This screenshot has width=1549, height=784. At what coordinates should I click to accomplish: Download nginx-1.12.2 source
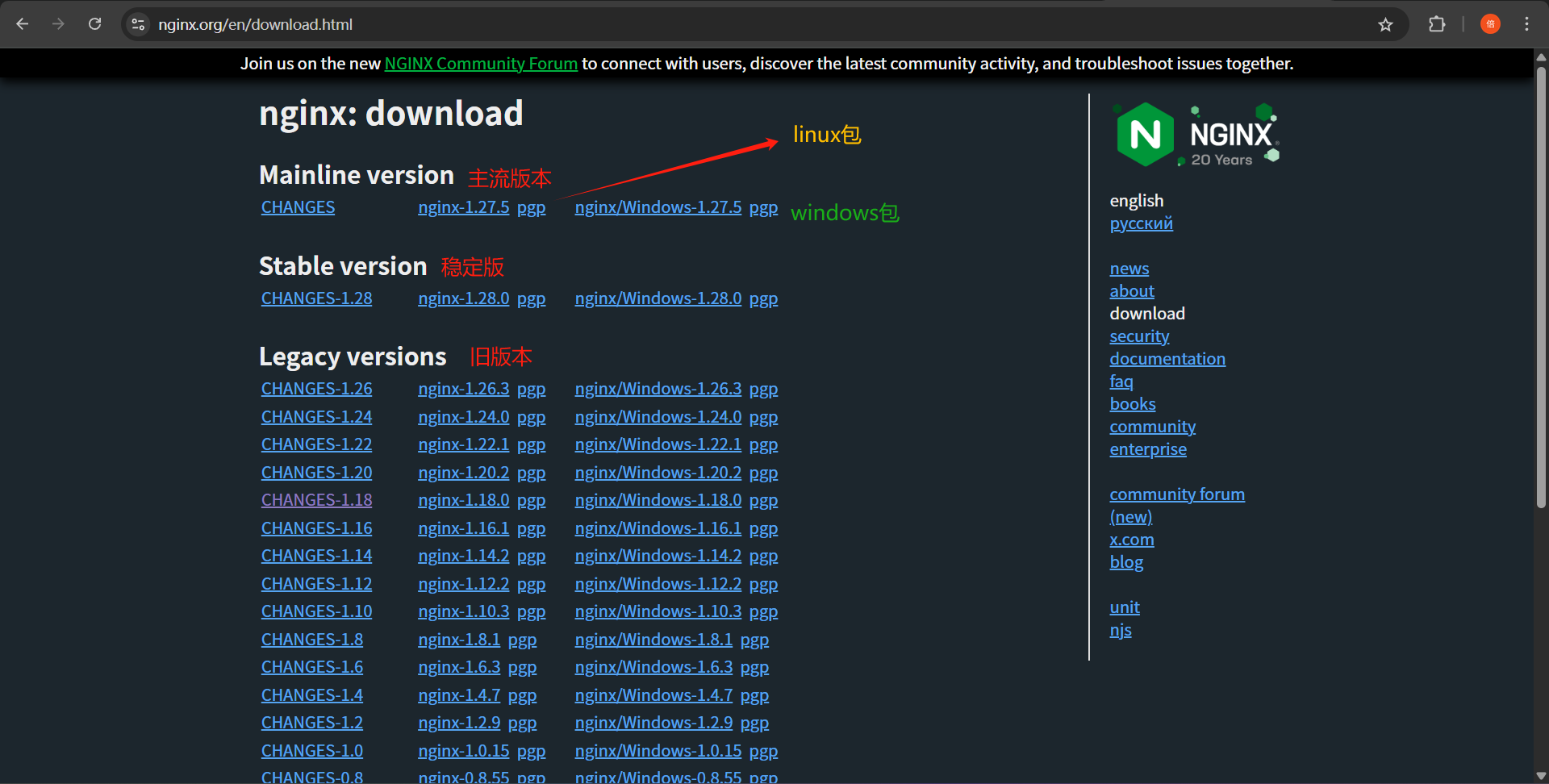pos(464,584)
